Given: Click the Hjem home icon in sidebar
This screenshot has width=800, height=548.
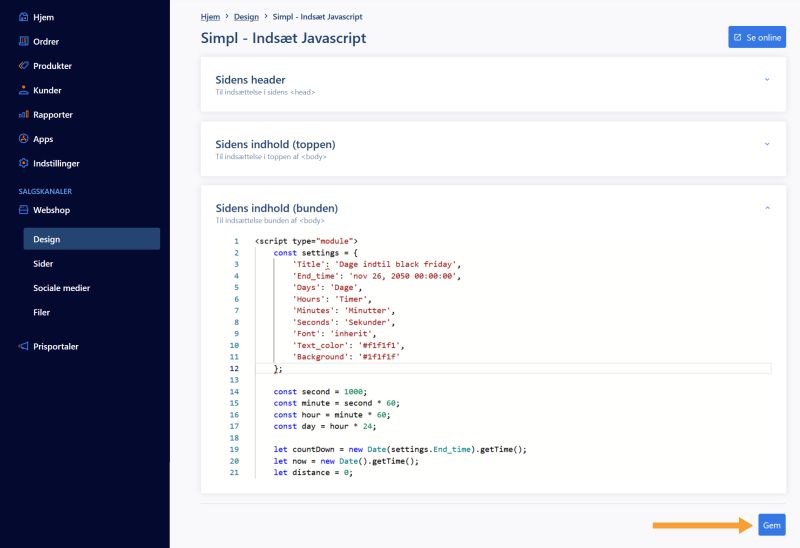Looking at the screenshot, I should pyautogui.click(x=23, y=17).
